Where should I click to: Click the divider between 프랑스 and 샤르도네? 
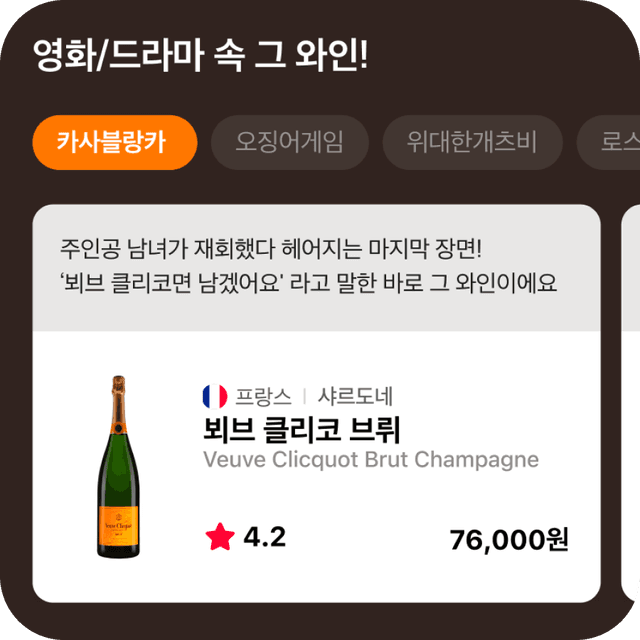(x=304, y=396)
